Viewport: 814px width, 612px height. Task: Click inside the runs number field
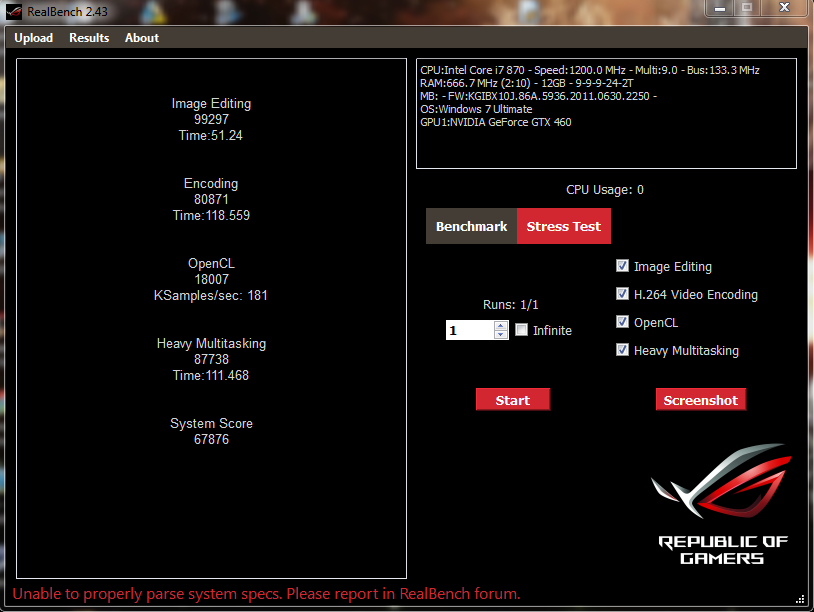469,330
